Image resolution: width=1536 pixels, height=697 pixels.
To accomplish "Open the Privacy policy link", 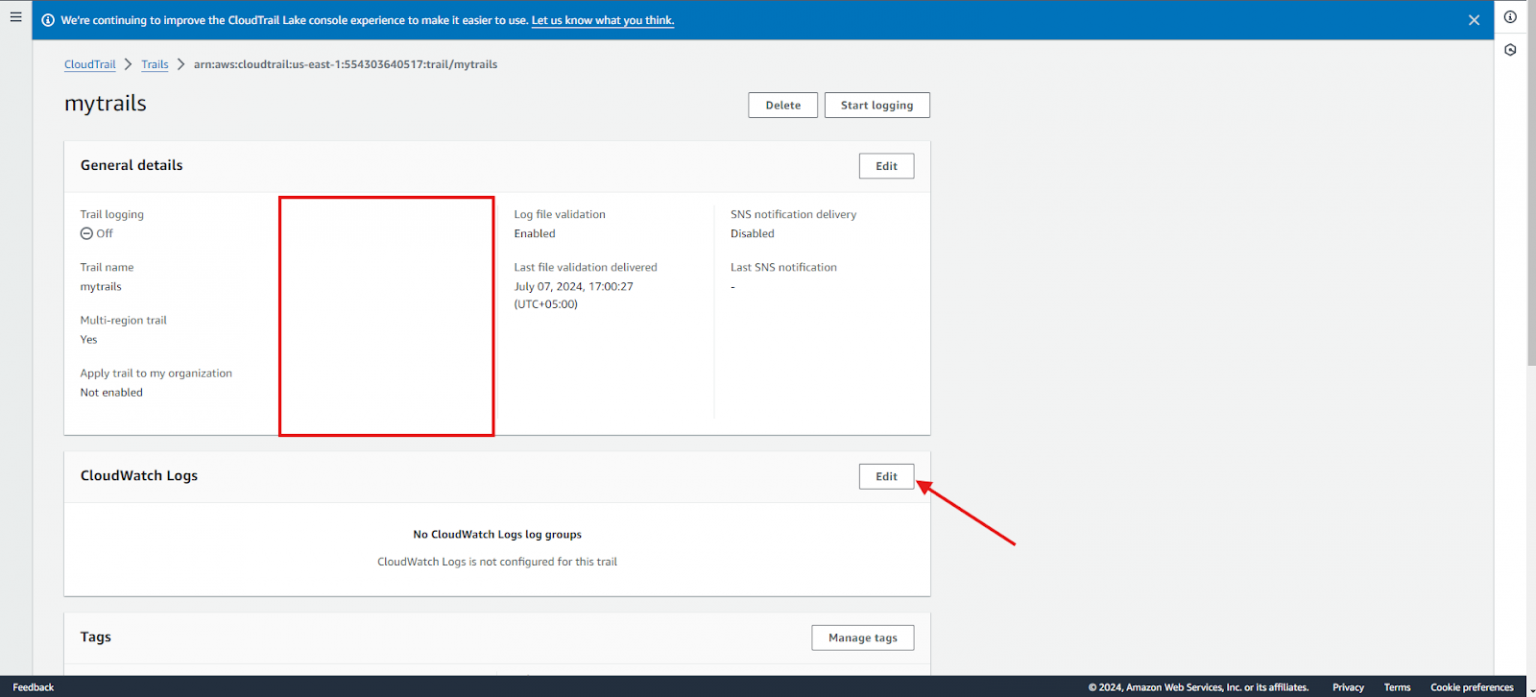I will point(1347,687).
